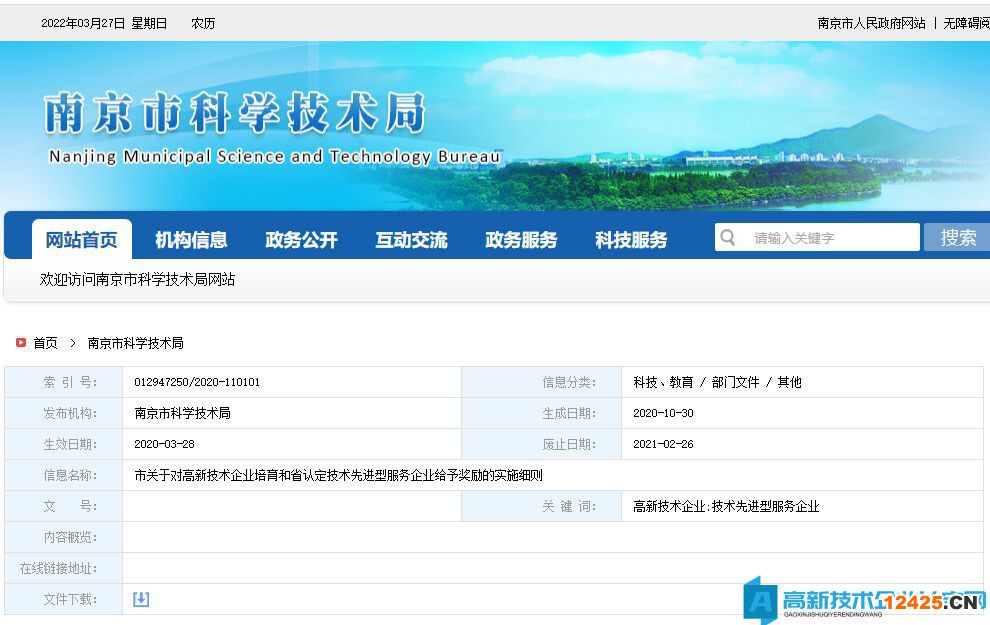This screenshot has height=625, width=990.
Task: Open the 网站首页 tab
Action: (x=82, y=240)
